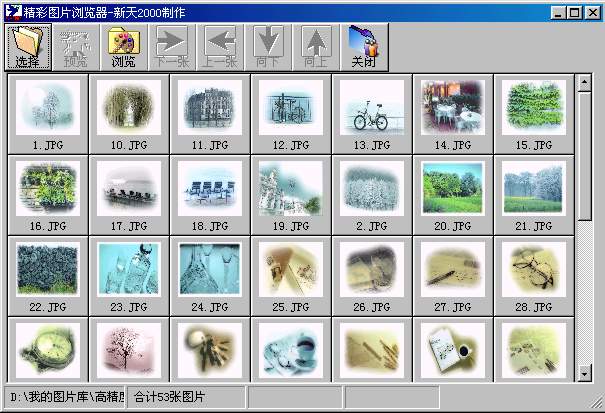This screenshot has height=413, width=605.
Task: Click the scrollbar up arrow
Action: click(x=585, y=82)
